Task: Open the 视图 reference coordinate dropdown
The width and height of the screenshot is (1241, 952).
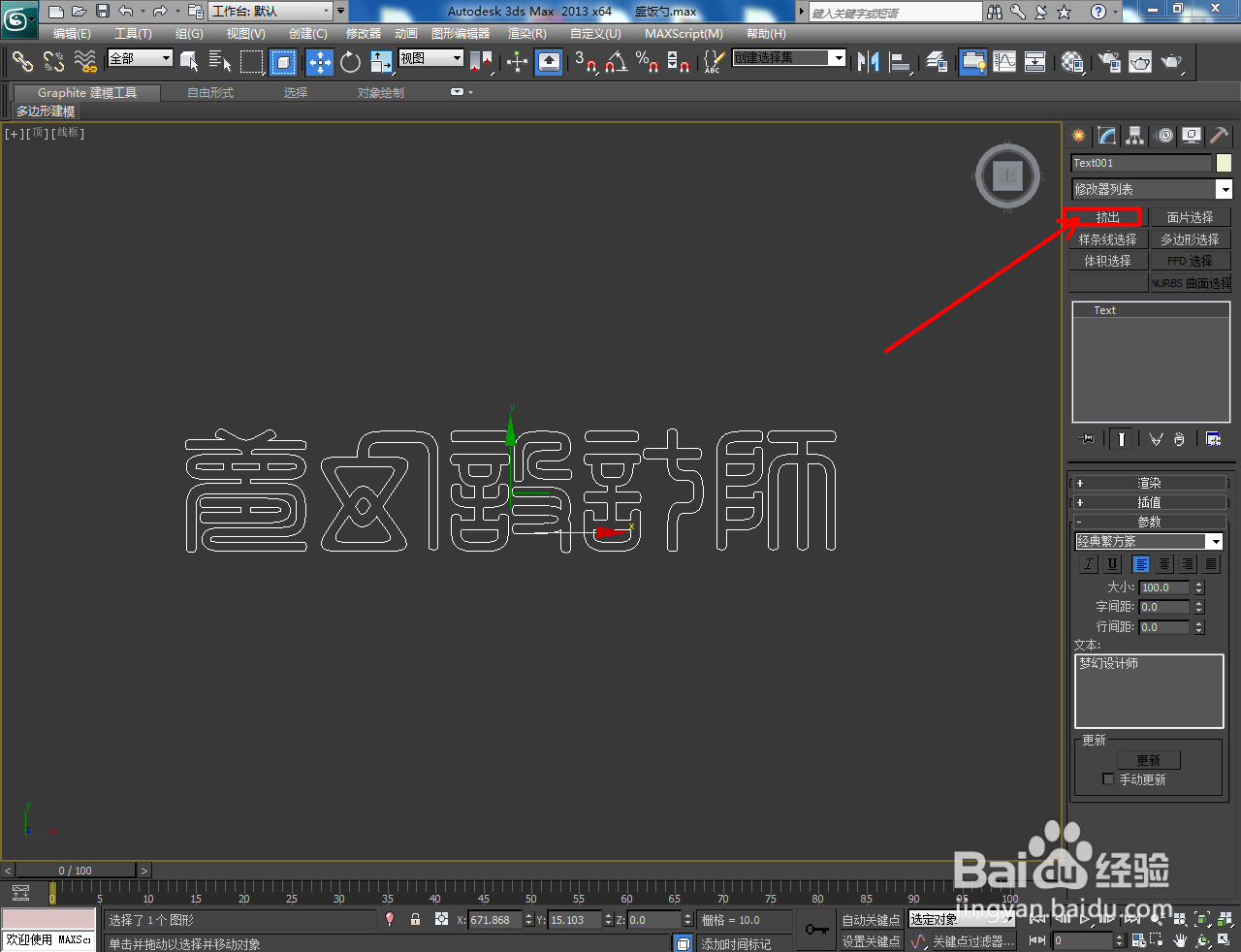Action: tap(431, 58)
